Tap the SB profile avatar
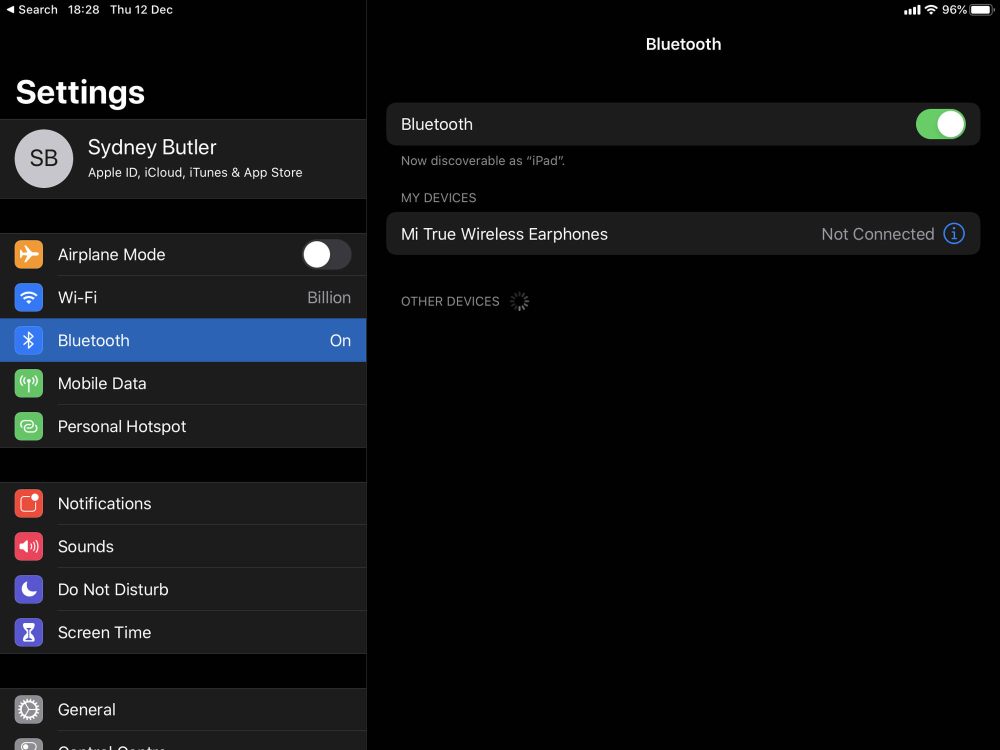 [44, 159]
